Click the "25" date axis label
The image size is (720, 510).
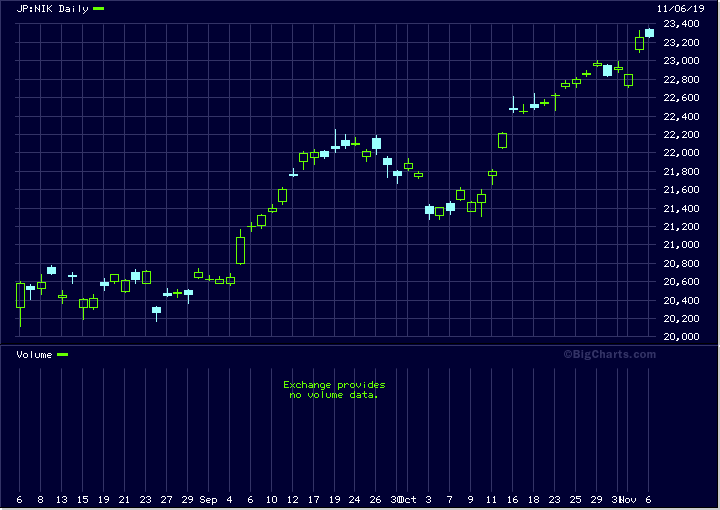coord(575,499)
